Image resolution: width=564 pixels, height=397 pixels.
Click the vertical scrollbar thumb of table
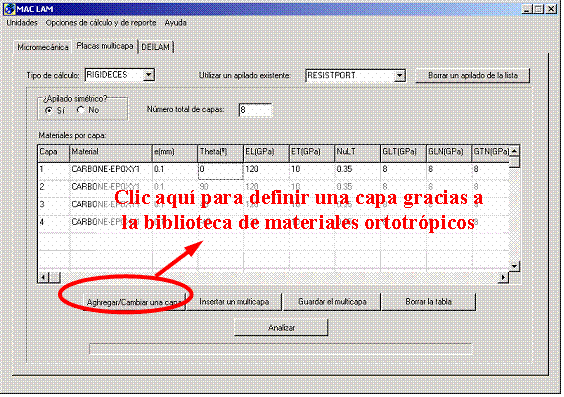[515, 162]
